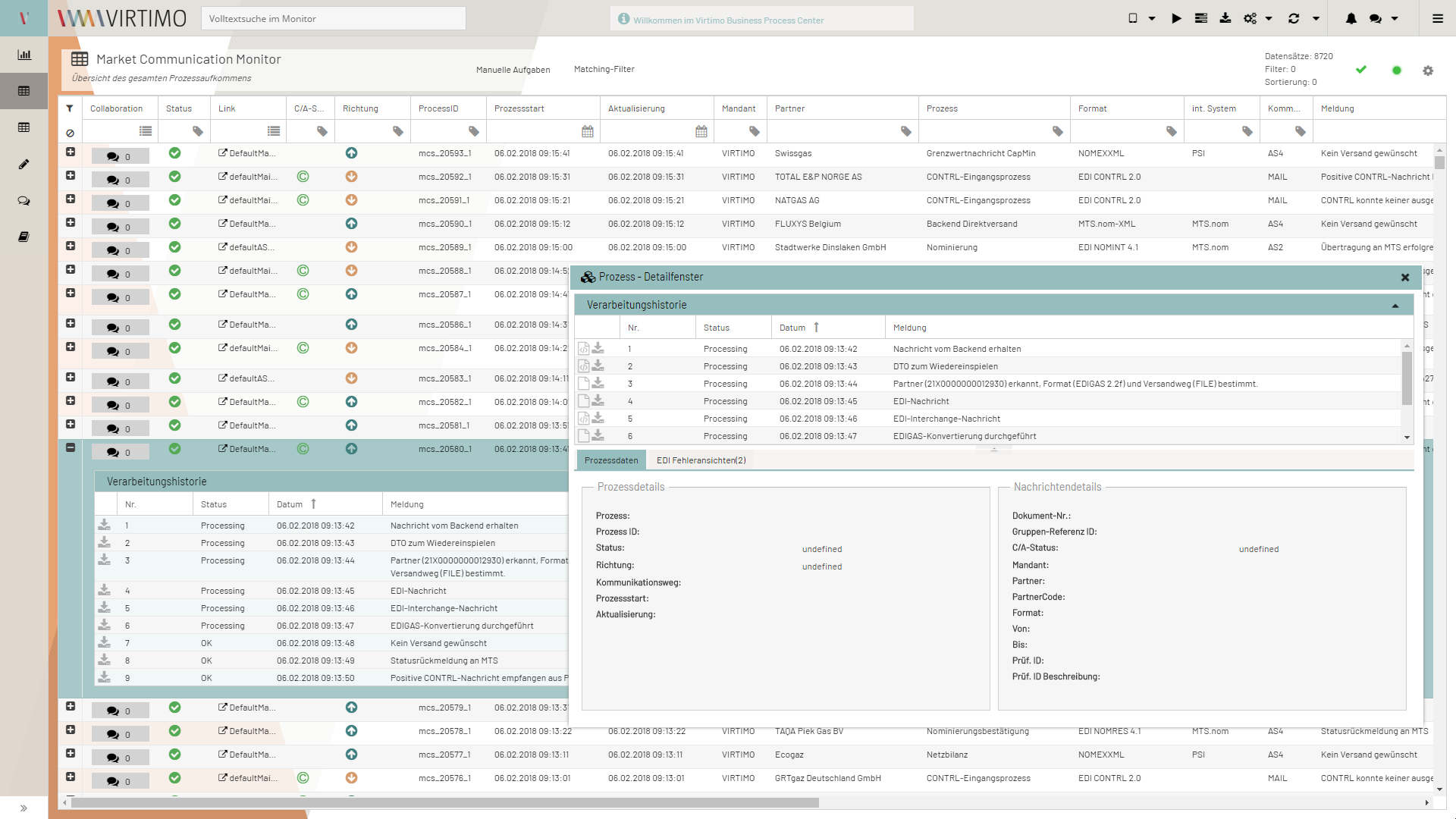The height and width of the screenshot is (819, 1456).
Task: Open monitor settings gear near Datensätze
Action: pyautogui.click(x=1428, y=71)
